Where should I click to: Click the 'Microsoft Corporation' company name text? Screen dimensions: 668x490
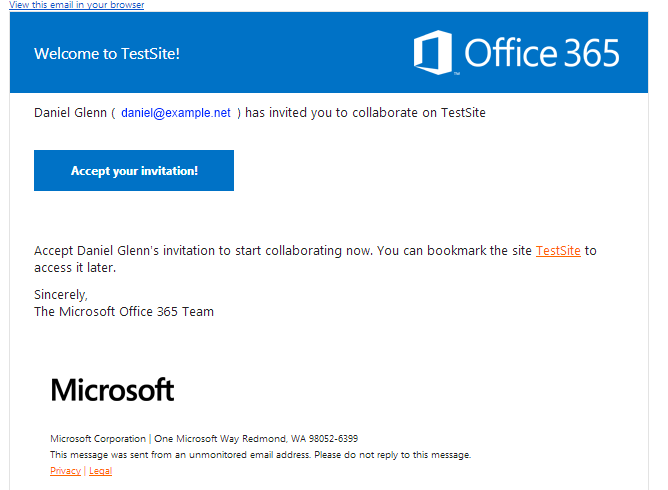click(x=97, y=439)
